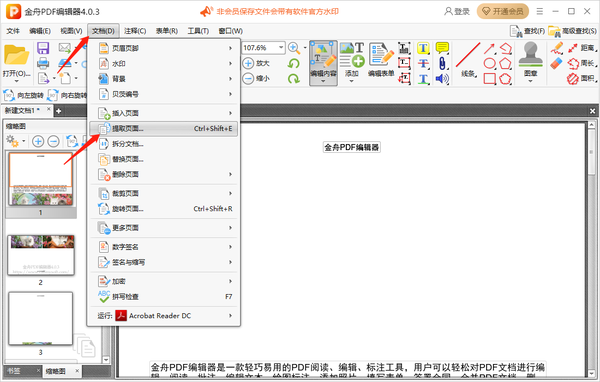Click the paperclip attachment icon
Image resolution: width=600 pixels, height=382 pixels.
point(442,63)
